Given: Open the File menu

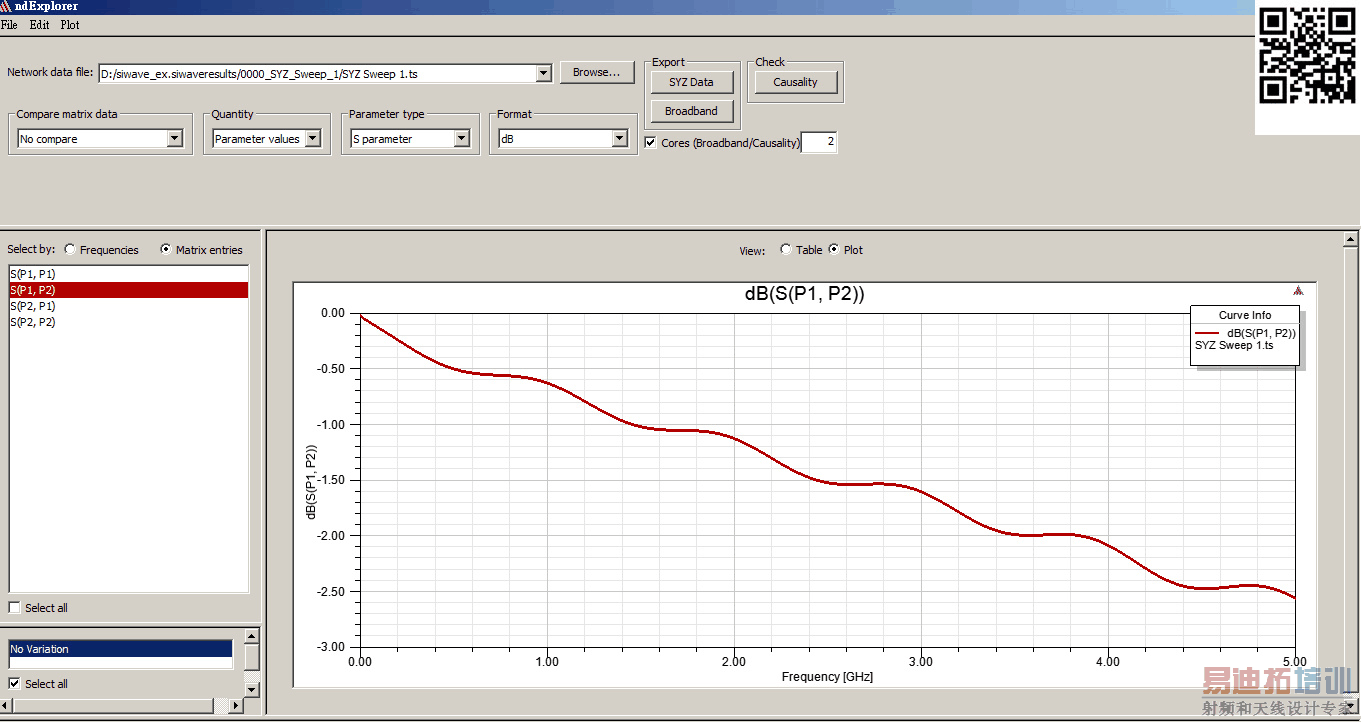Looking at the screenshot, I should (x=9, y=25).
